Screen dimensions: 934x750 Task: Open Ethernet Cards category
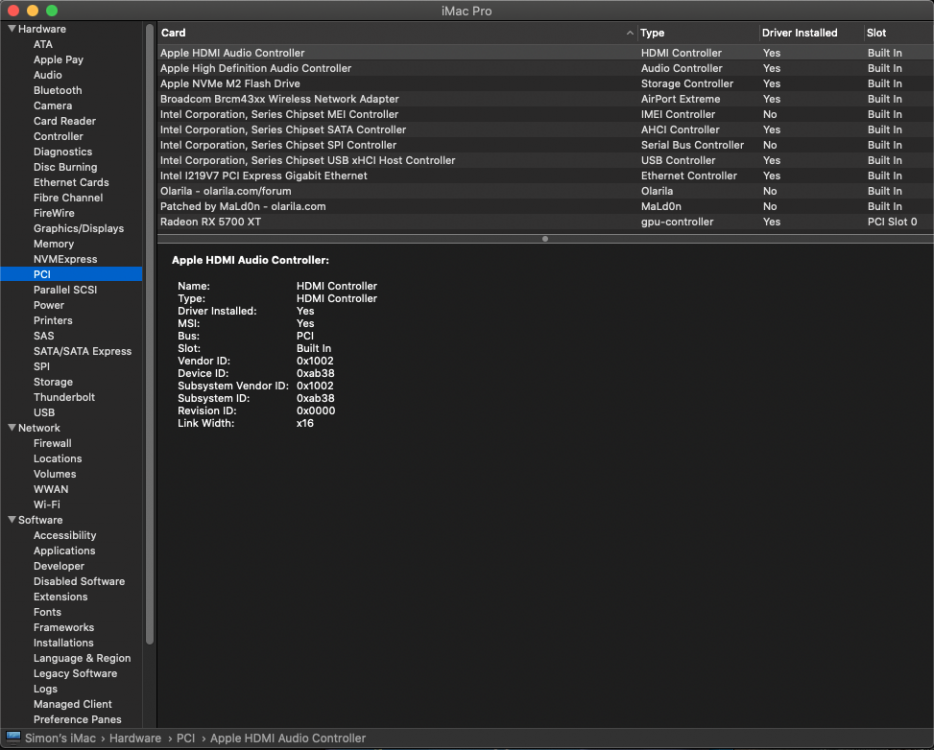[x=71, y=182]
